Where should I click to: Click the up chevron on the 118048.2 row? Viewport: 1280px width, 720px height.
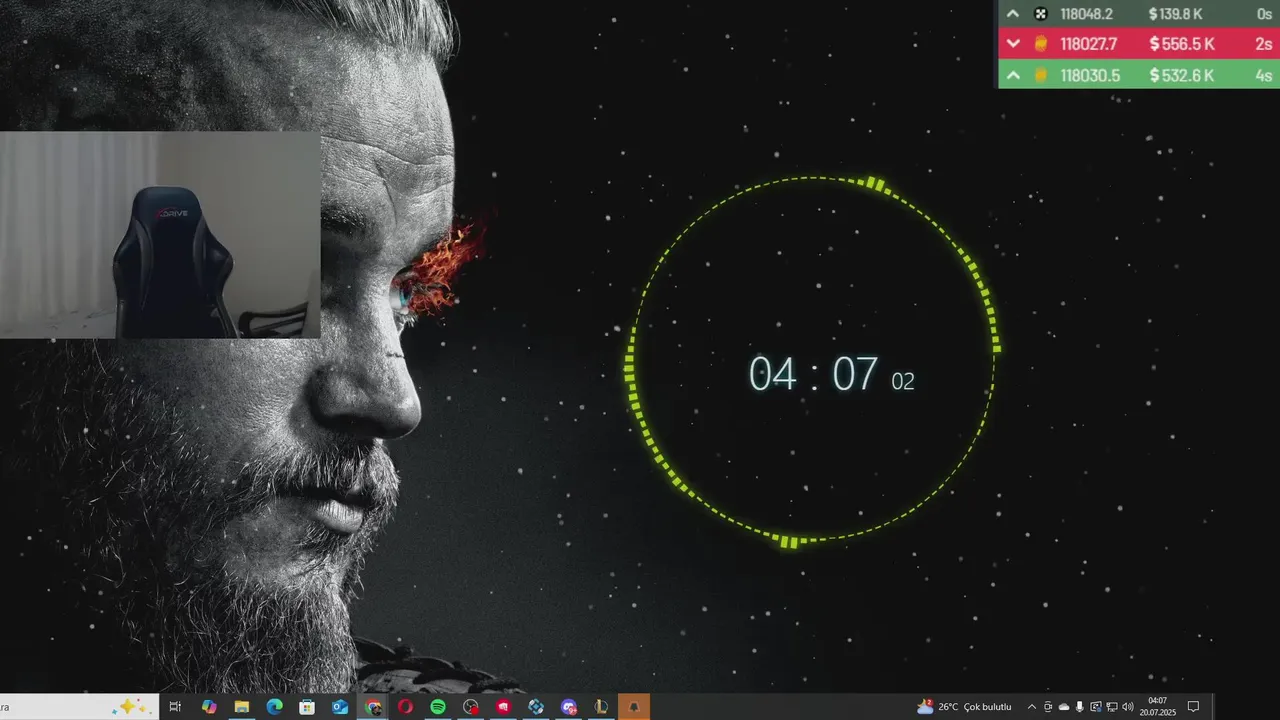point(1013,14)
